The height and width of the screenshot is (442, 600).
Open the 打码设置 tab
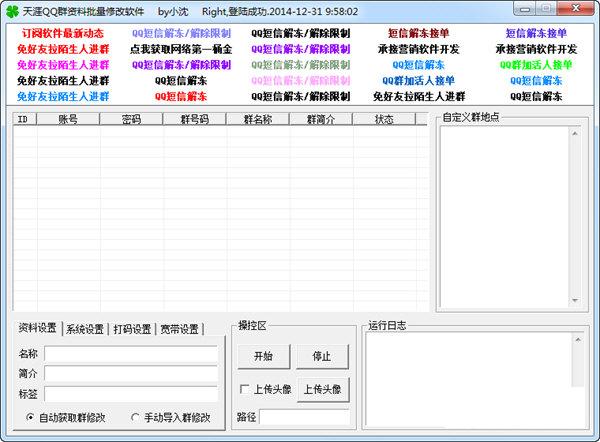(x=132, y=329)
